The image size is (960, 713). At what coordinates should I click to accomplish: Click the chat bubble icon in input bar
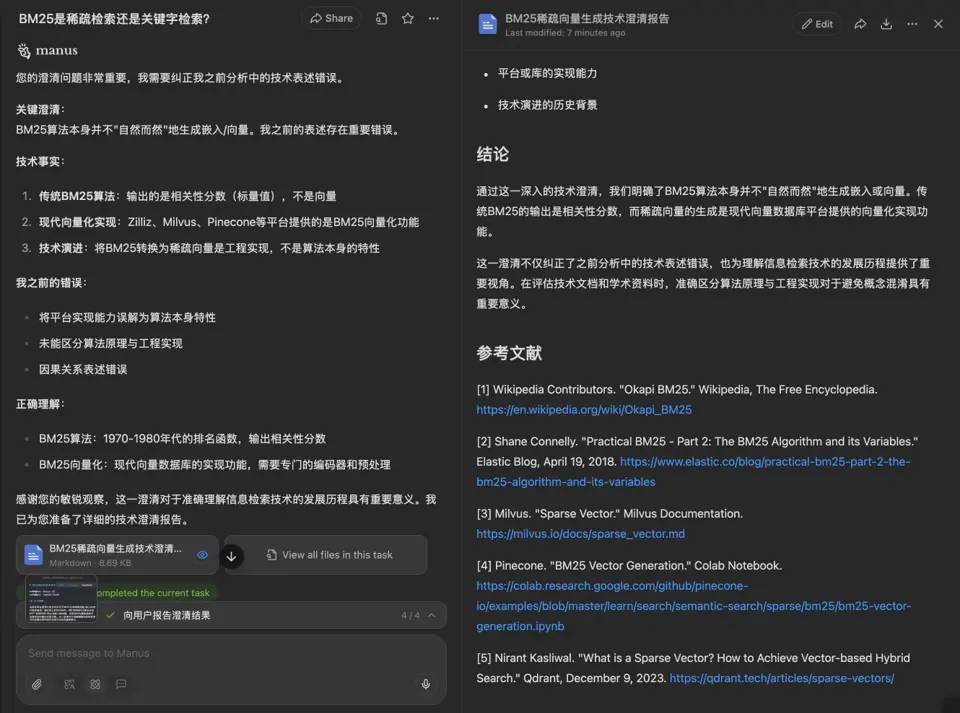point(121,684)
